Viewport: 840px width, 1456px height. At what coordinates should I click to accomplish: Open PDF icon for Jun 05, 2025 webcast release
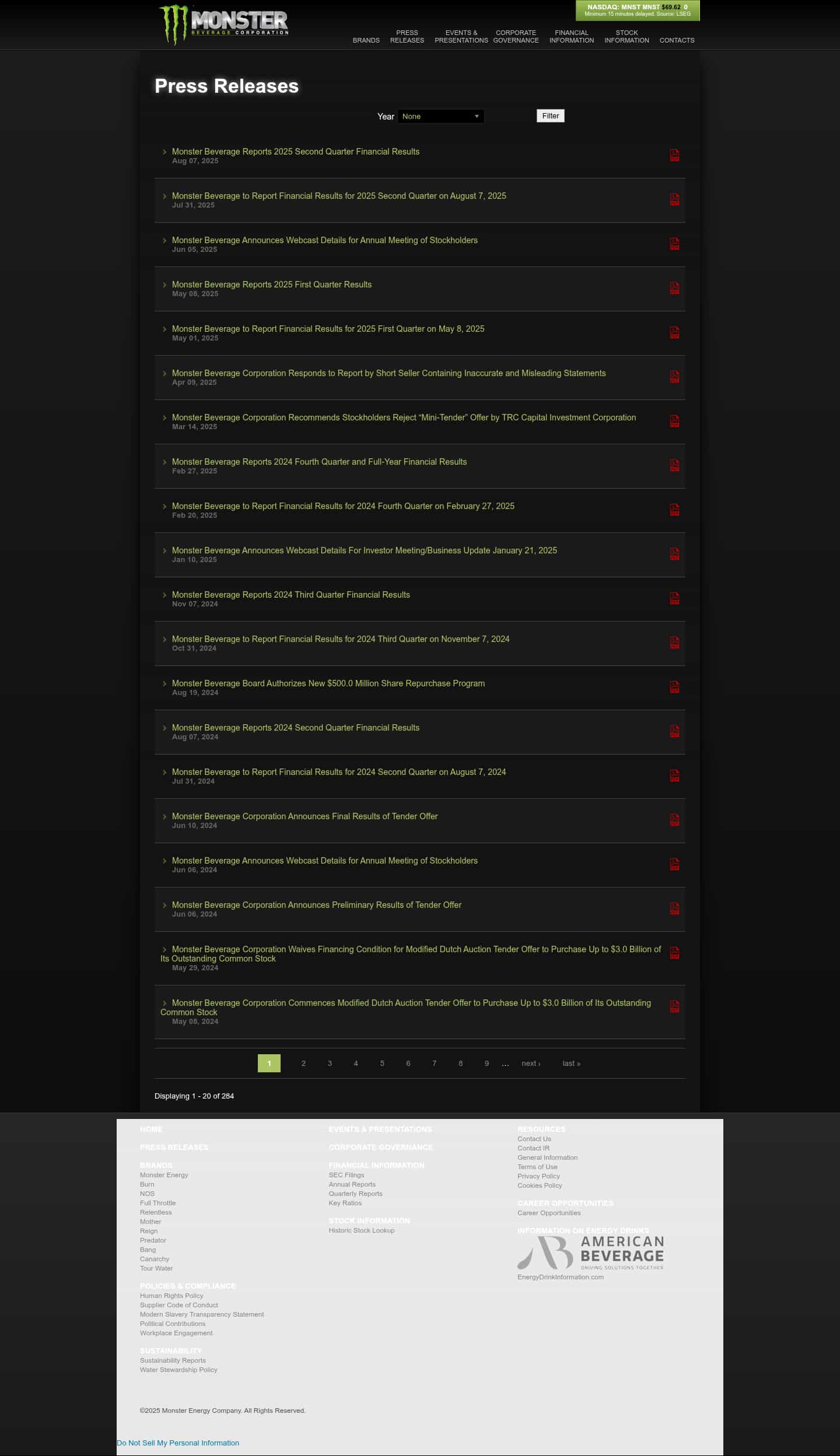[674, 244]
